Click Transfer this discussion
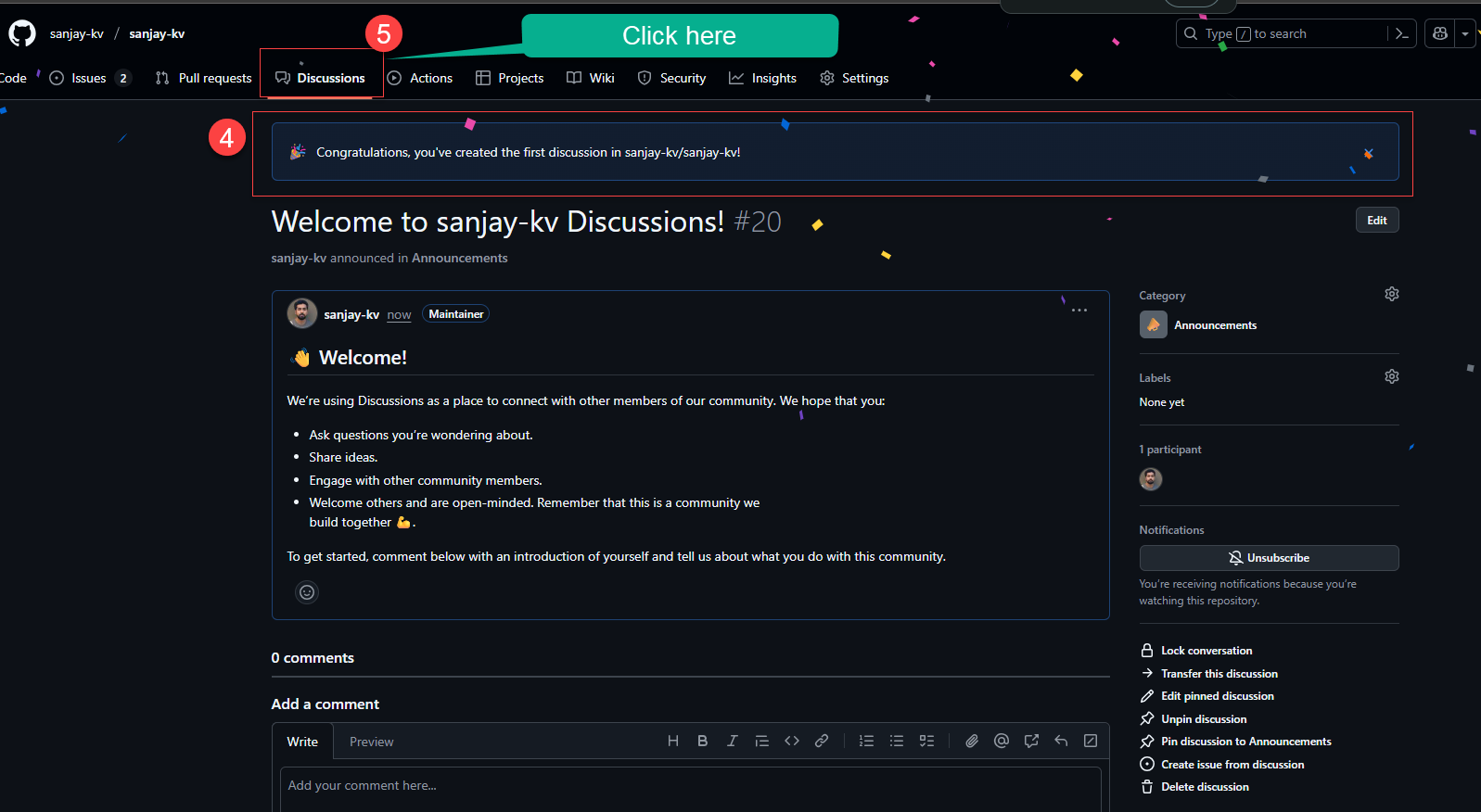1481x812 pixels. point(1209,674)
